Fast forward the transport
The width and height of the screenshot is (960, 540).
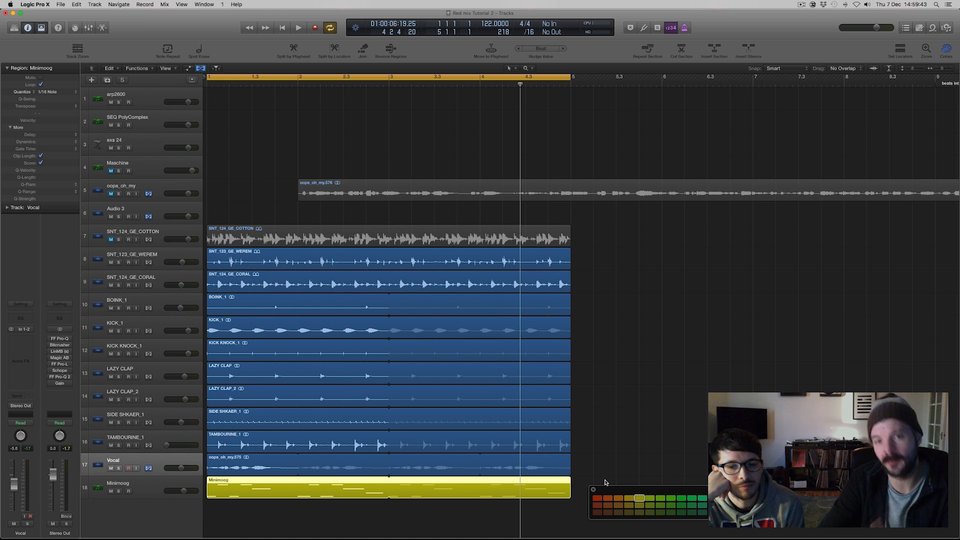tap(265, 28)
